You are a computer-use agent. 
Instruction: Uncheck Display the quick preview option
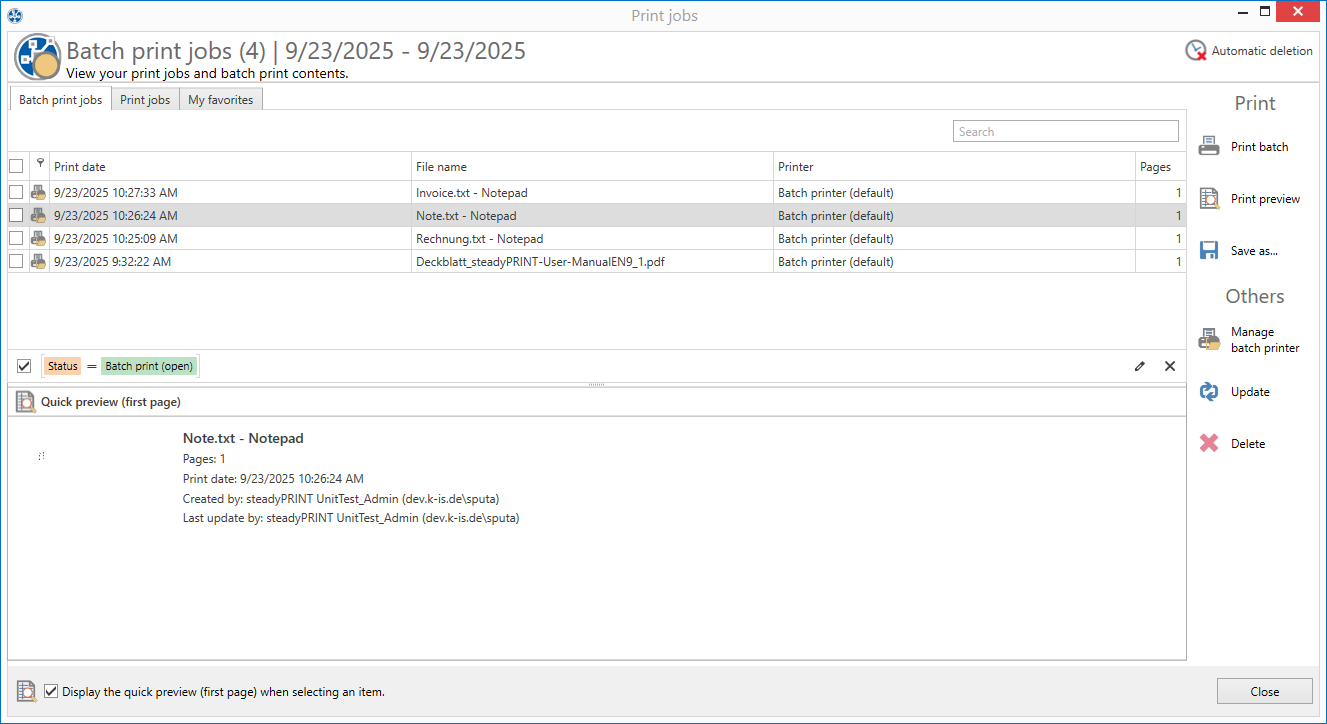coord(51,691)
